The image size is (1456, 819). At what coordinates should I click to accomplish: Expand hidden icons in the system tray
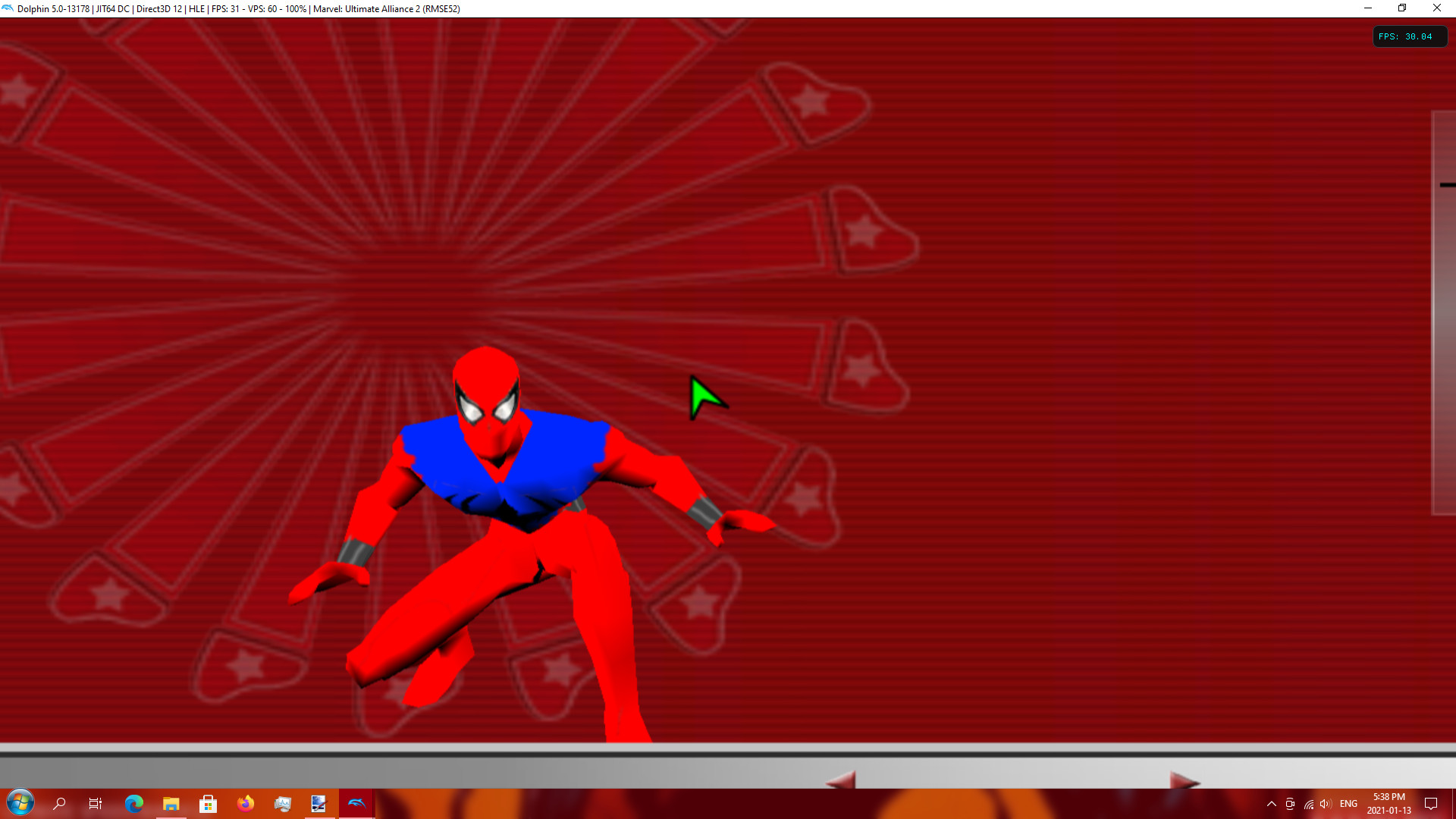(1272, 803)
